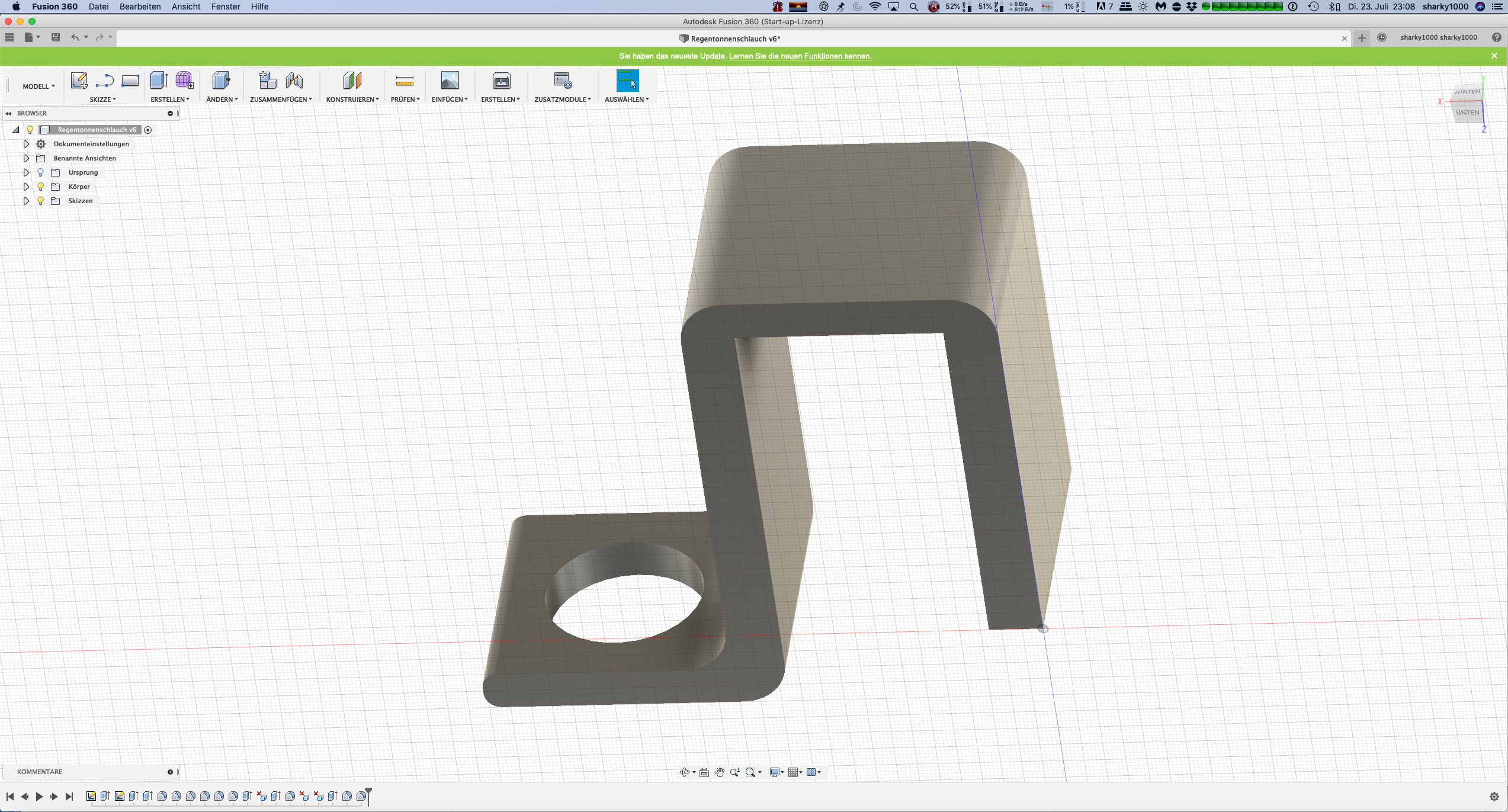Click the Save icon in top bar
1508x812 pixels.
(56, 37)
